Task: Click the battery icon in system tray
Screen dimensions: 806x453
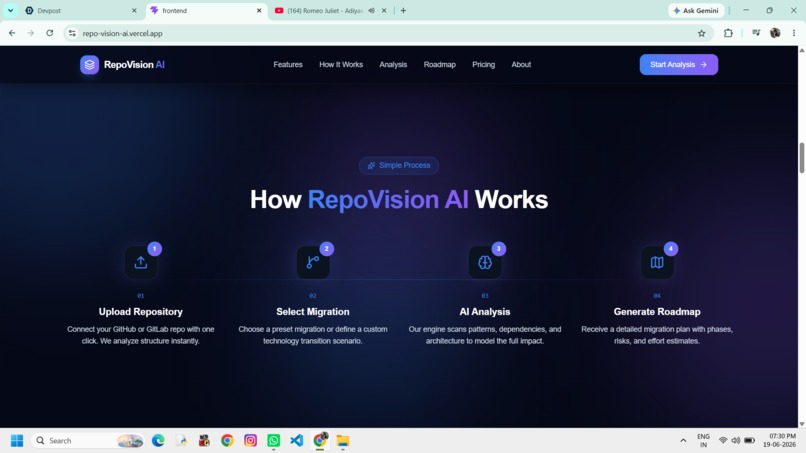Action: click(x=749, y=441)
